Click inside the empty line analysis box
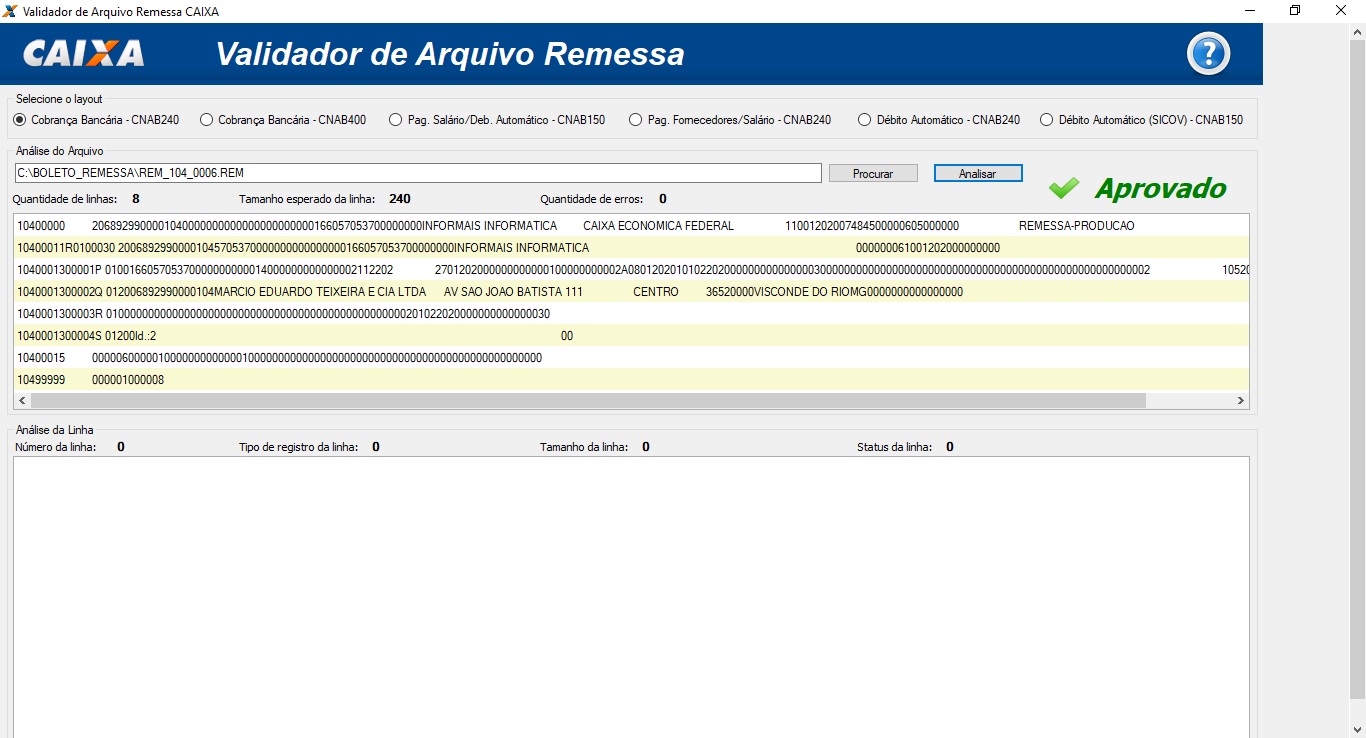 [631, 597]
